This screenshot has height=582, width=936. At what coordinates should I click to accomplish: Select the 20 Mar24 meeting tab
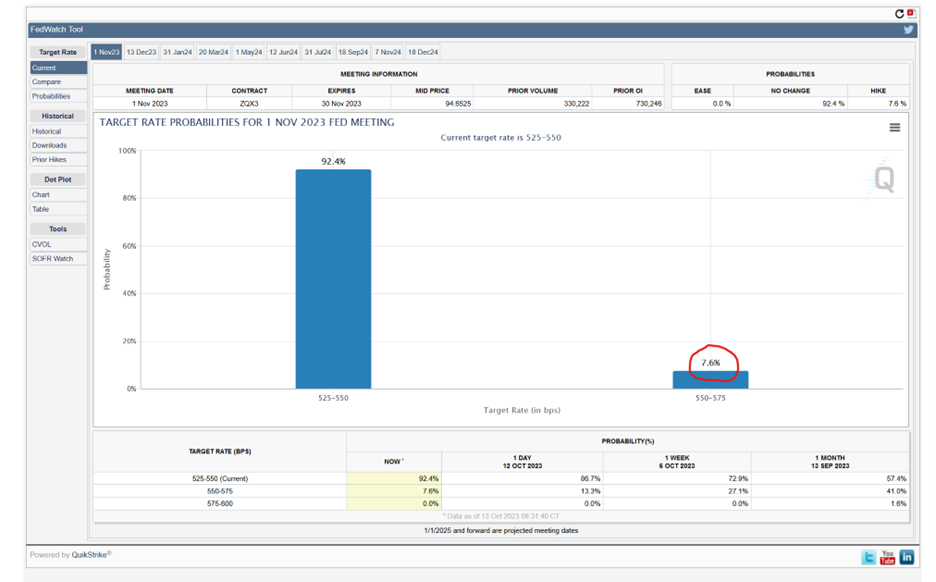pyautogui.click(x=213, y=52)
